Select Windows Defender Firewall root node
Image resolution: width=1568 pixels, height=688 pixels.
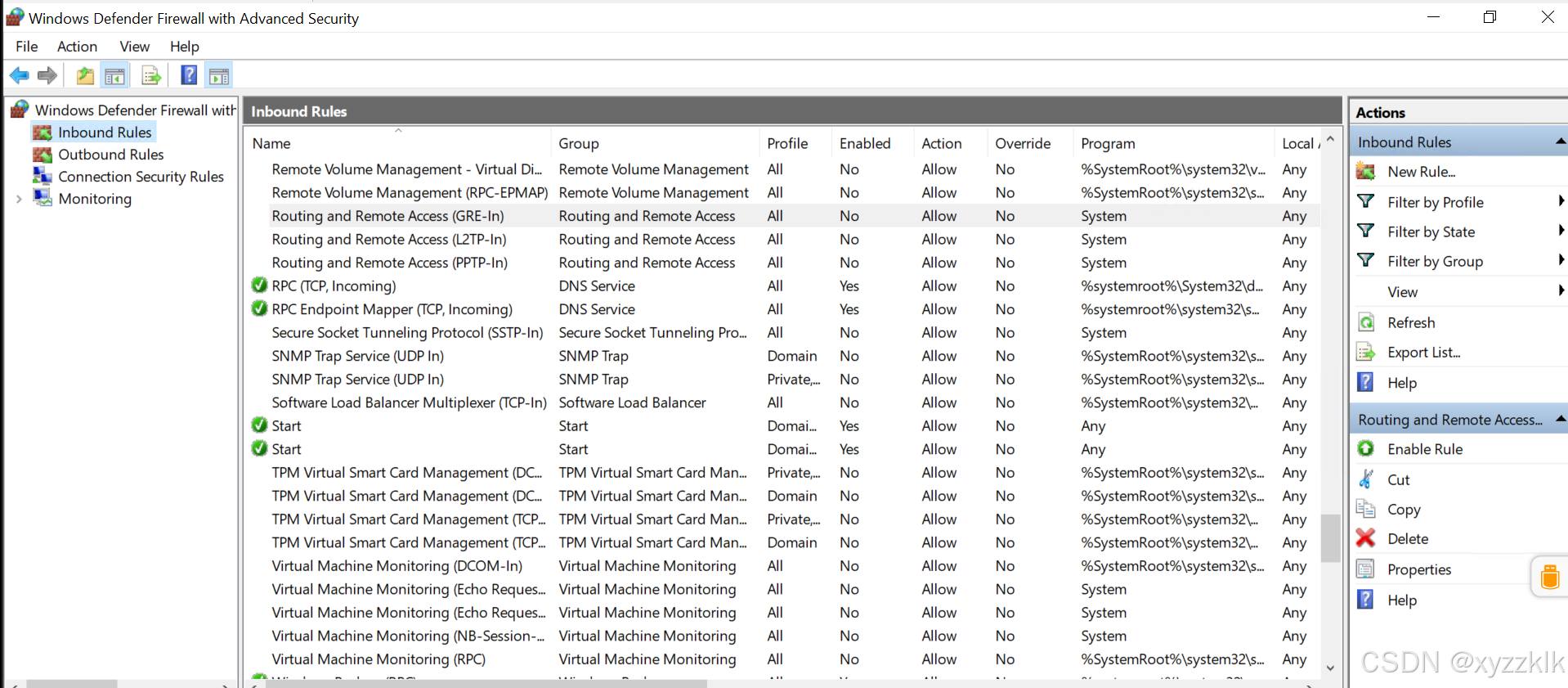136,110
